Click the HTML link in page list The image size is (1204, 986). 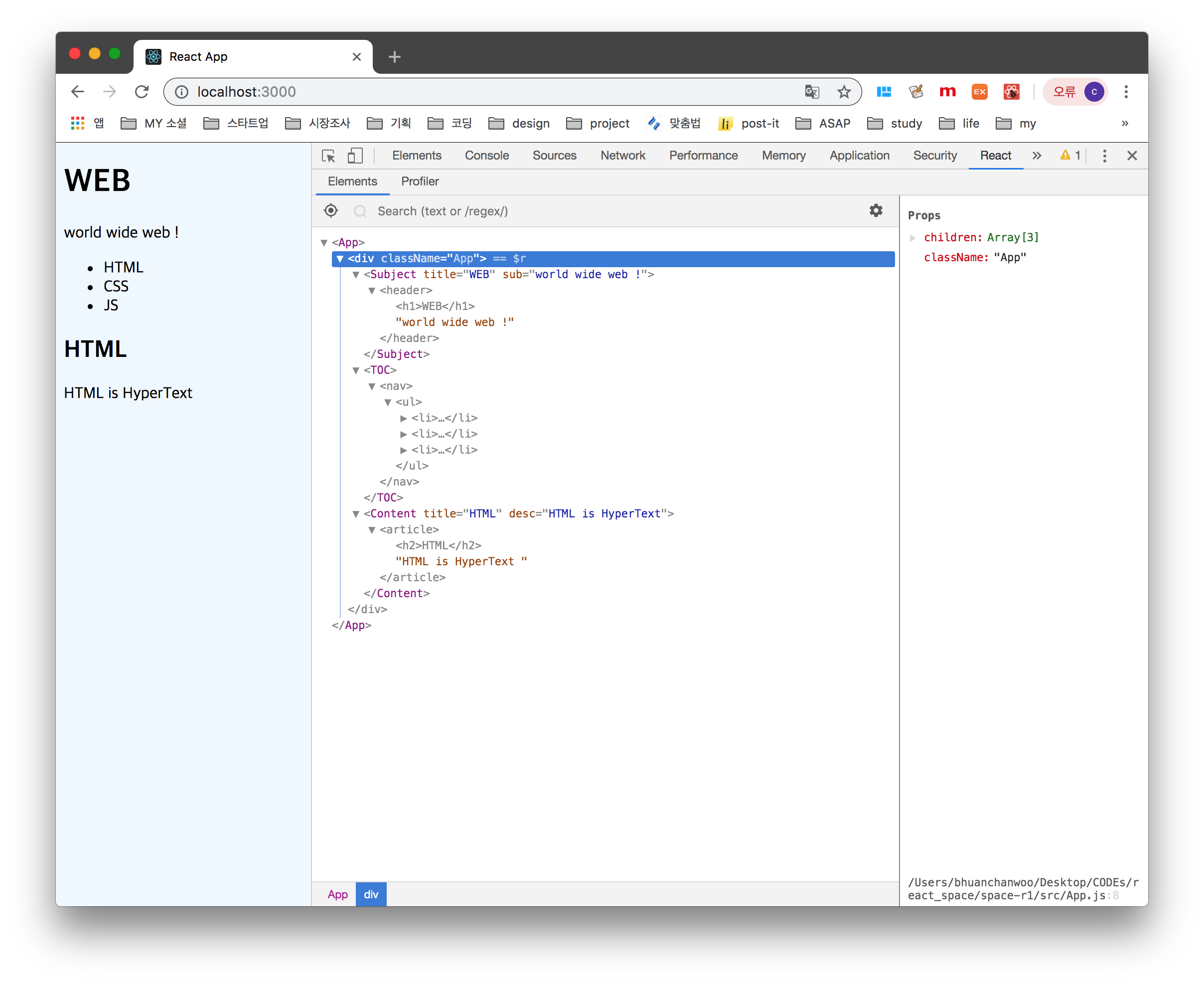coord(123,268)
